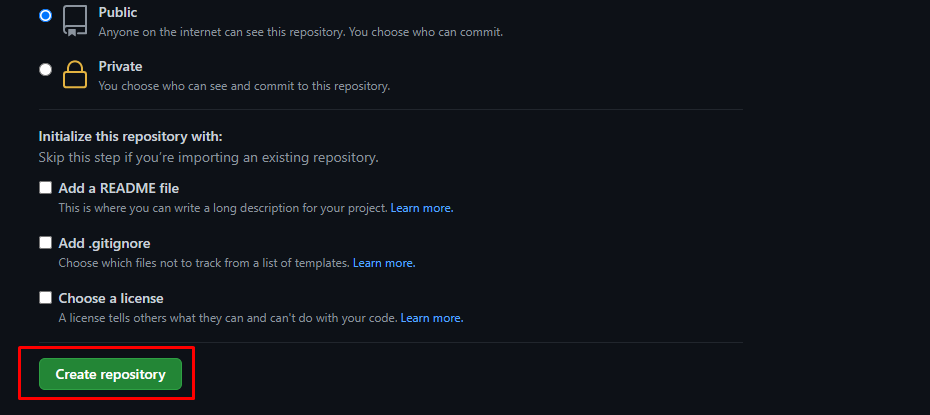Click the Public repository book icon
Viewport: 930px width, 415px height.
[75, 21]
